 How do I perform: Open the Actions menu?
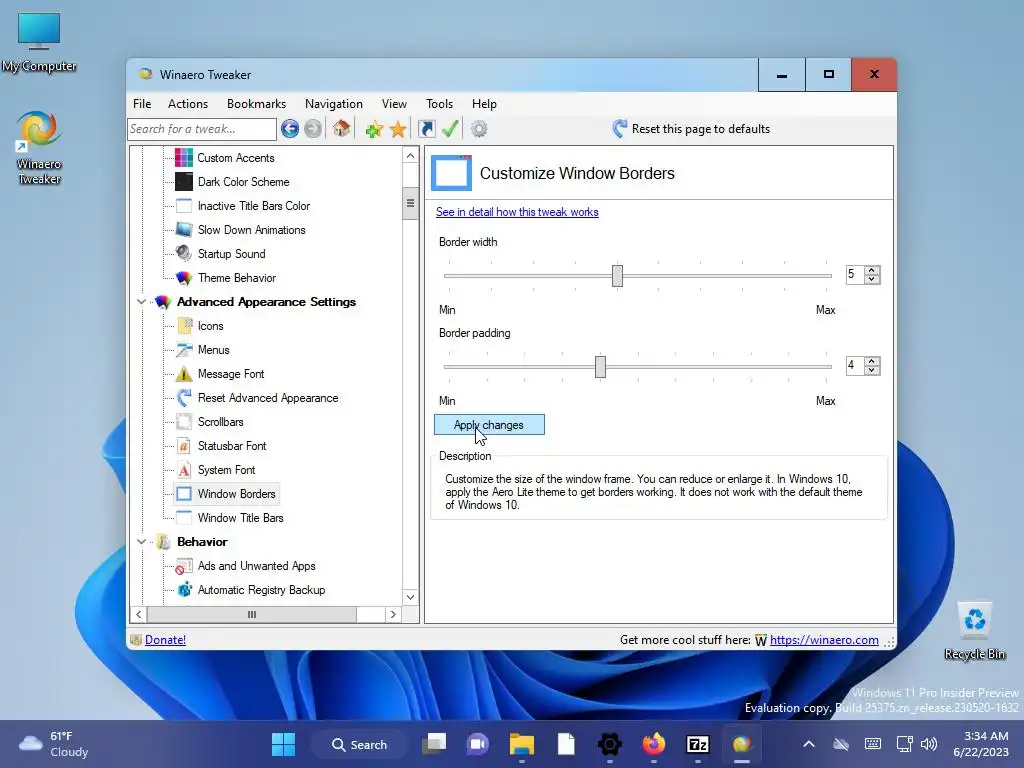point(187,104)
